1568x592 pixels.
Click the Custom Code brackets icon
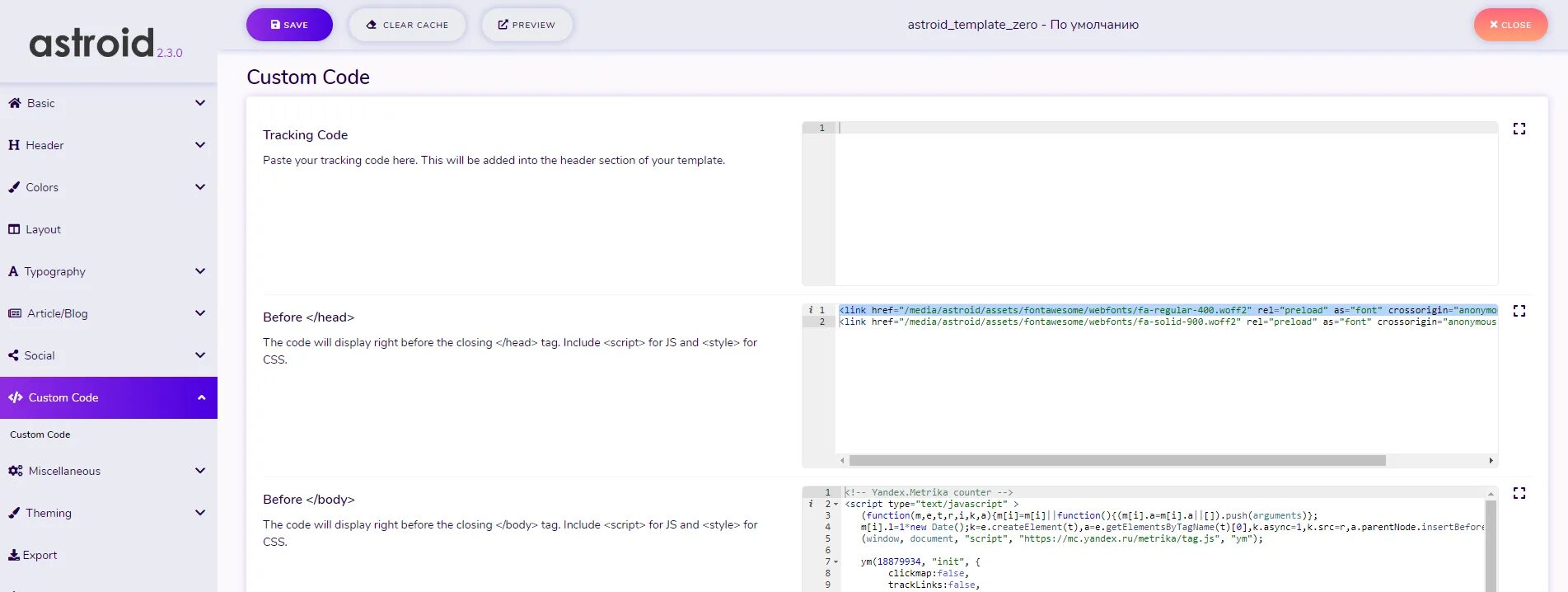click(x=16, y=397)
